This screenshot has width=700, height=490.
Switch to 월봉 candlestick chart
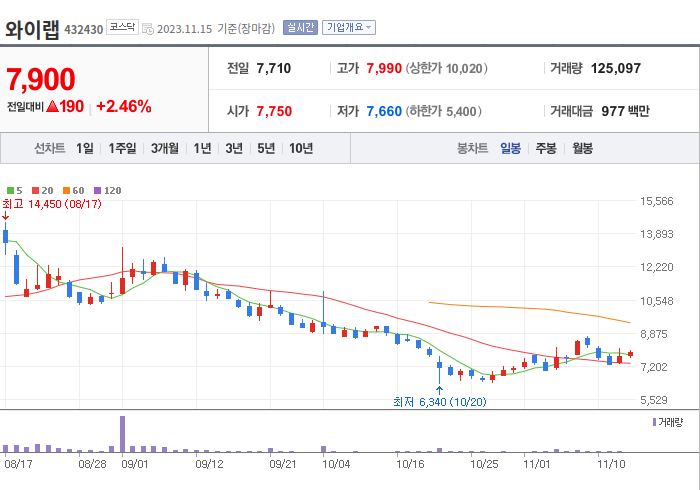coord(583,148)
